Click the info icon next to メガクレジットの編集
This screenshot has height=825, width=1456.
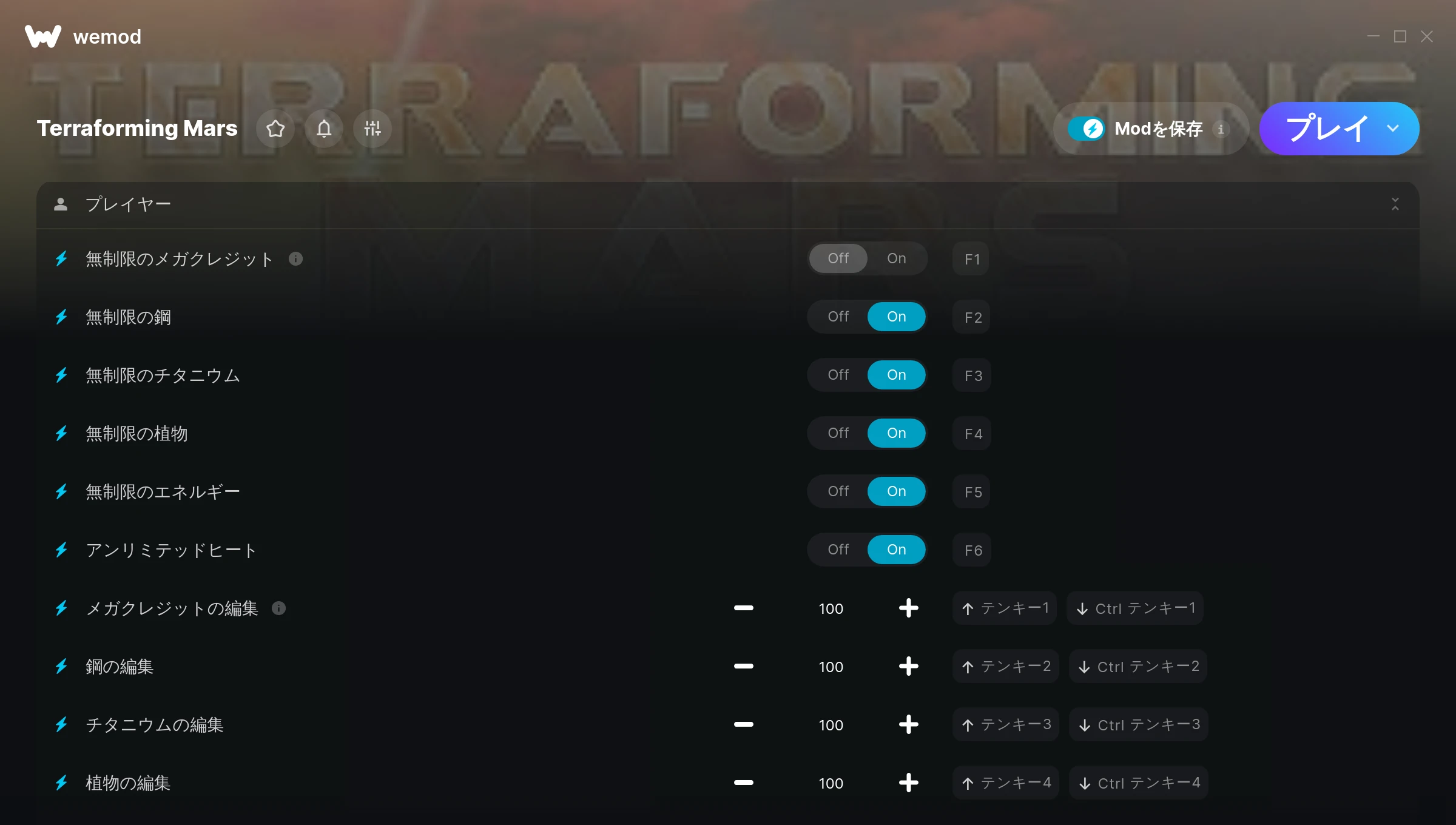point(278,608)
